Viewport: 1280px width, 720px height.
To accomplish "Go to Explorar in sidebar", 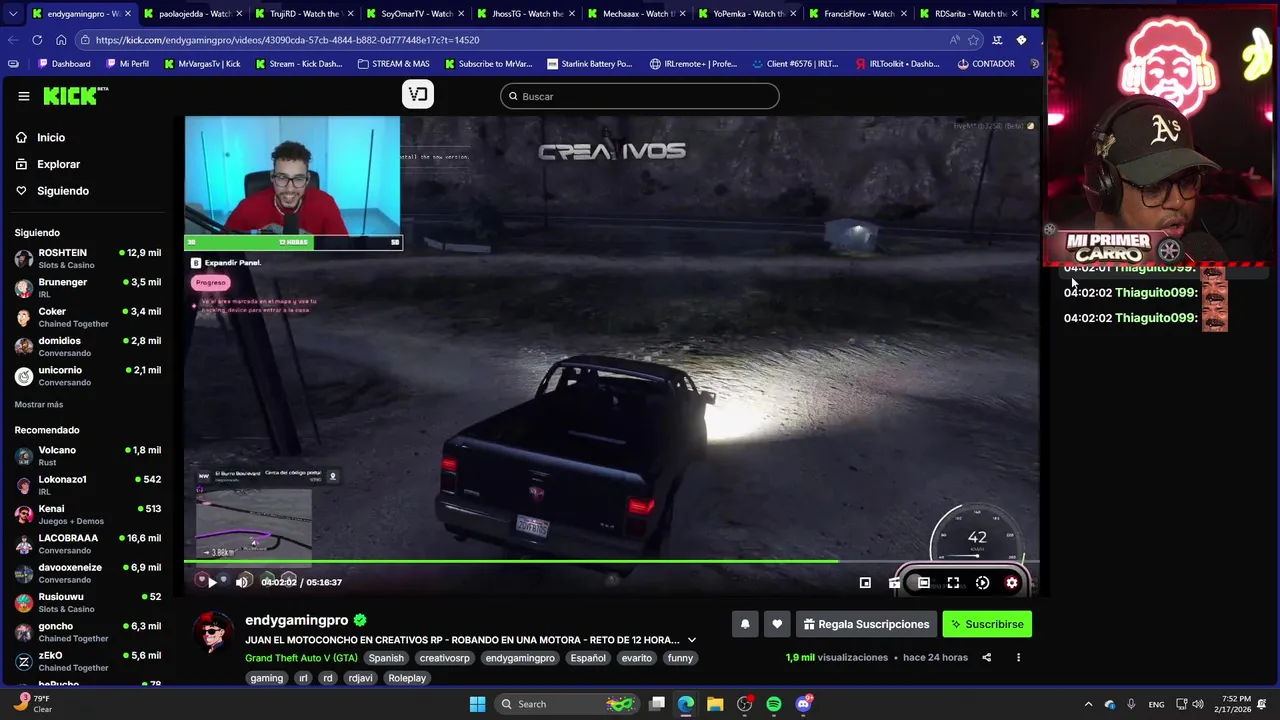I will [x=58, y=164].
